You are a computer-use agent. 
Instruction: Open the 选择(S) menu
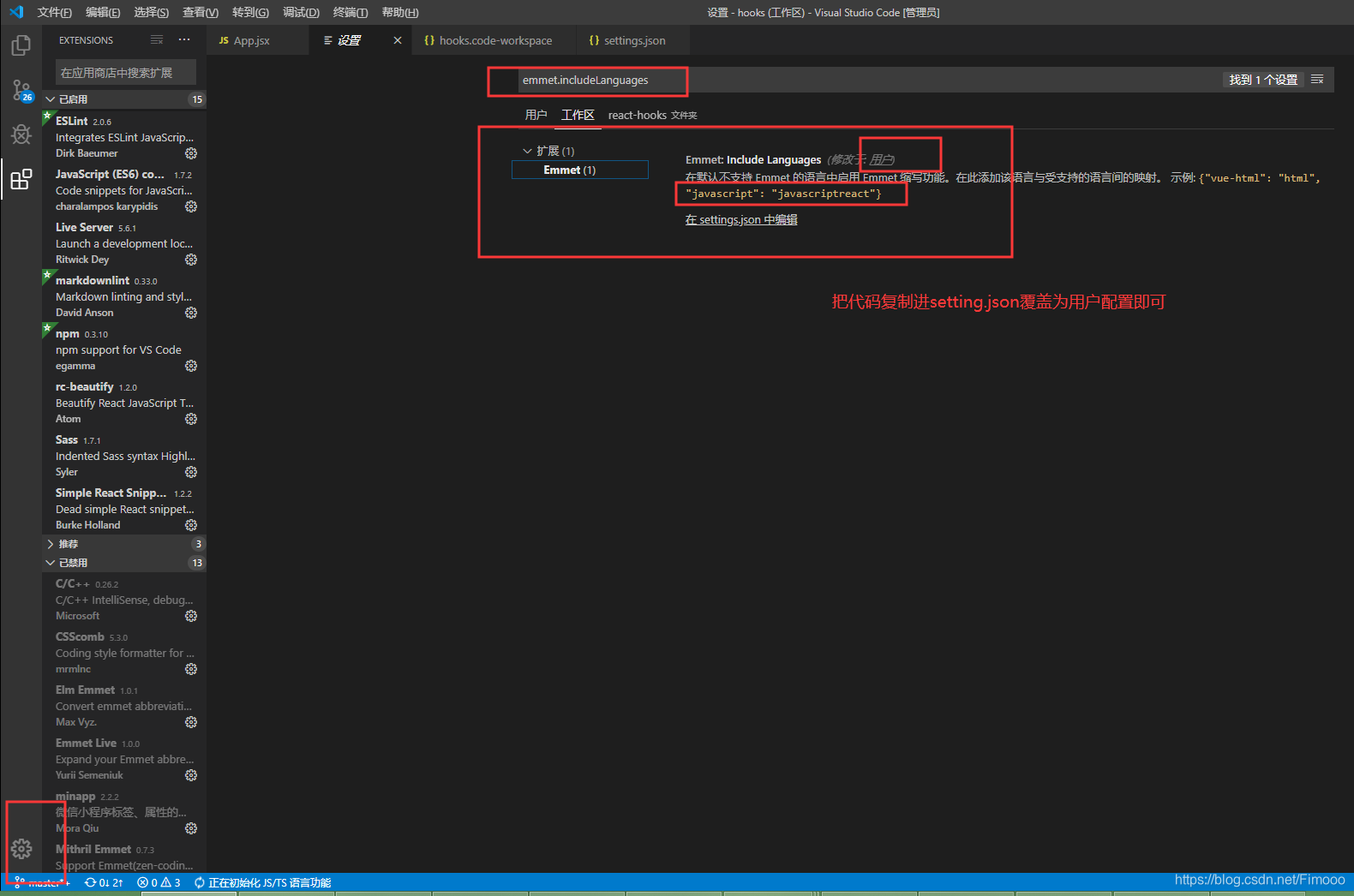[x=152, y=12]
